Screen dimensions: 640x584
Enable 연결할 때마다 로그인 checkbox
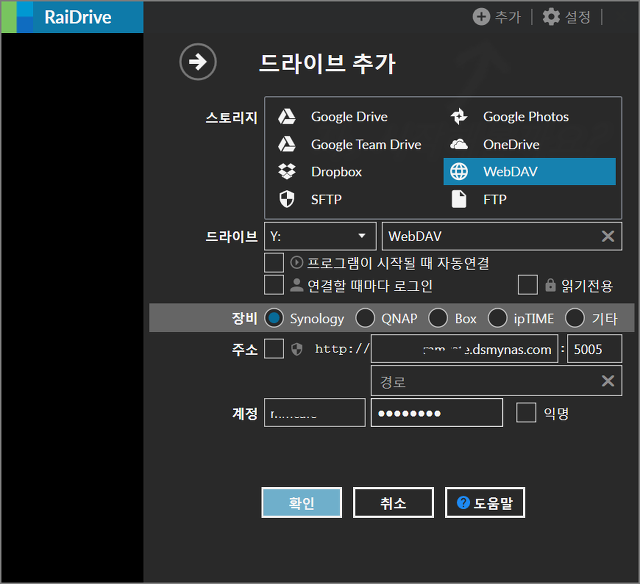click(x=274, y=285)
